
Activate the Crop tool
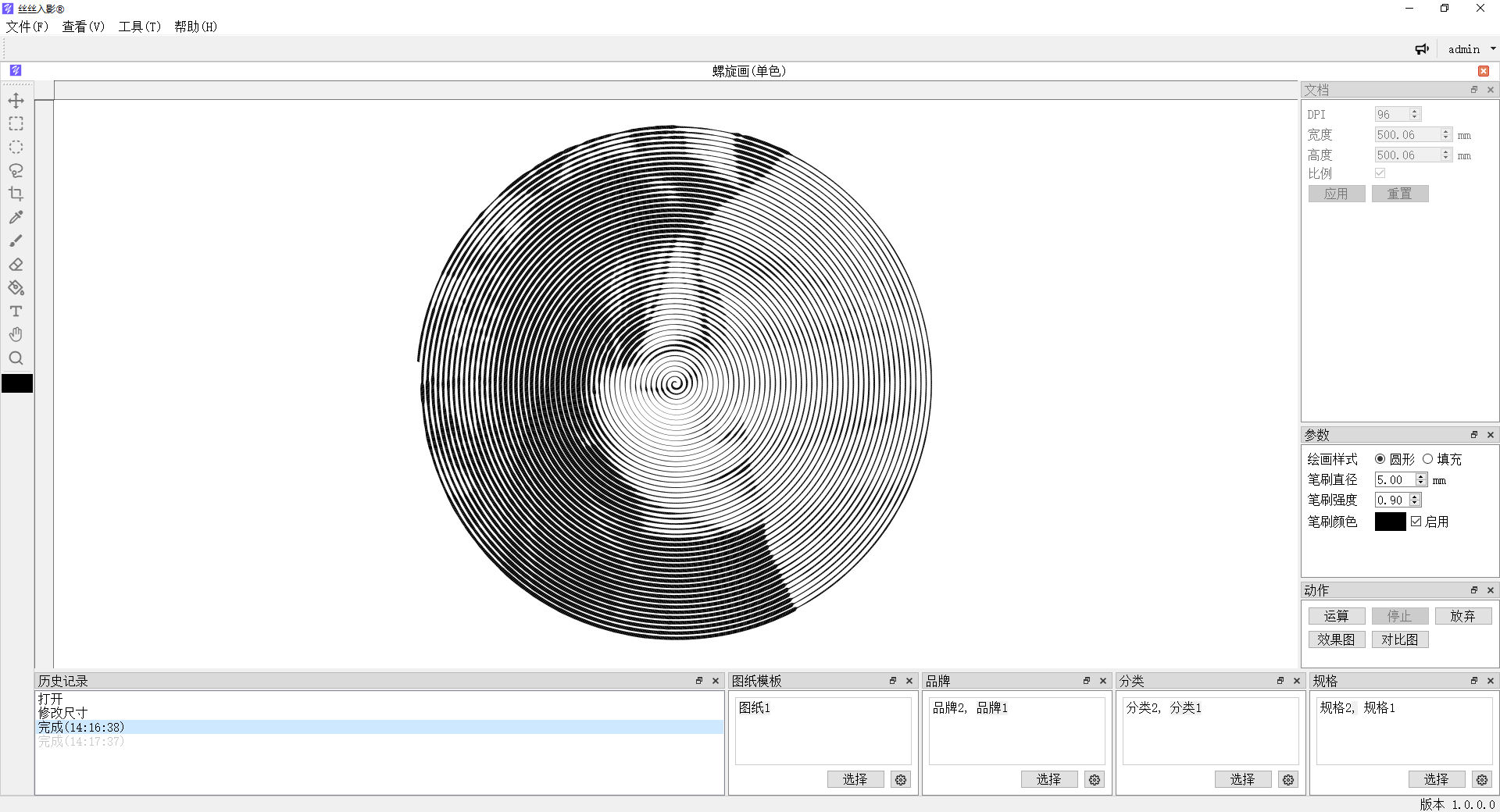[x=16, y=194]
